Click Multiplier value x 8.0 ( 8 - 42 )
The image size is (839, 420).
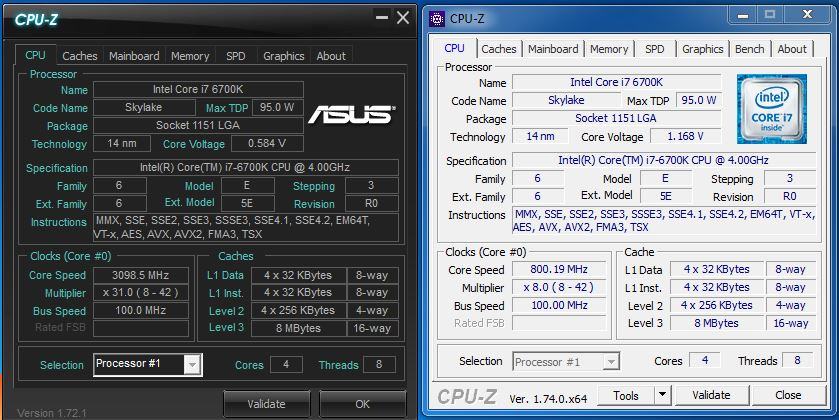[559, 287]
